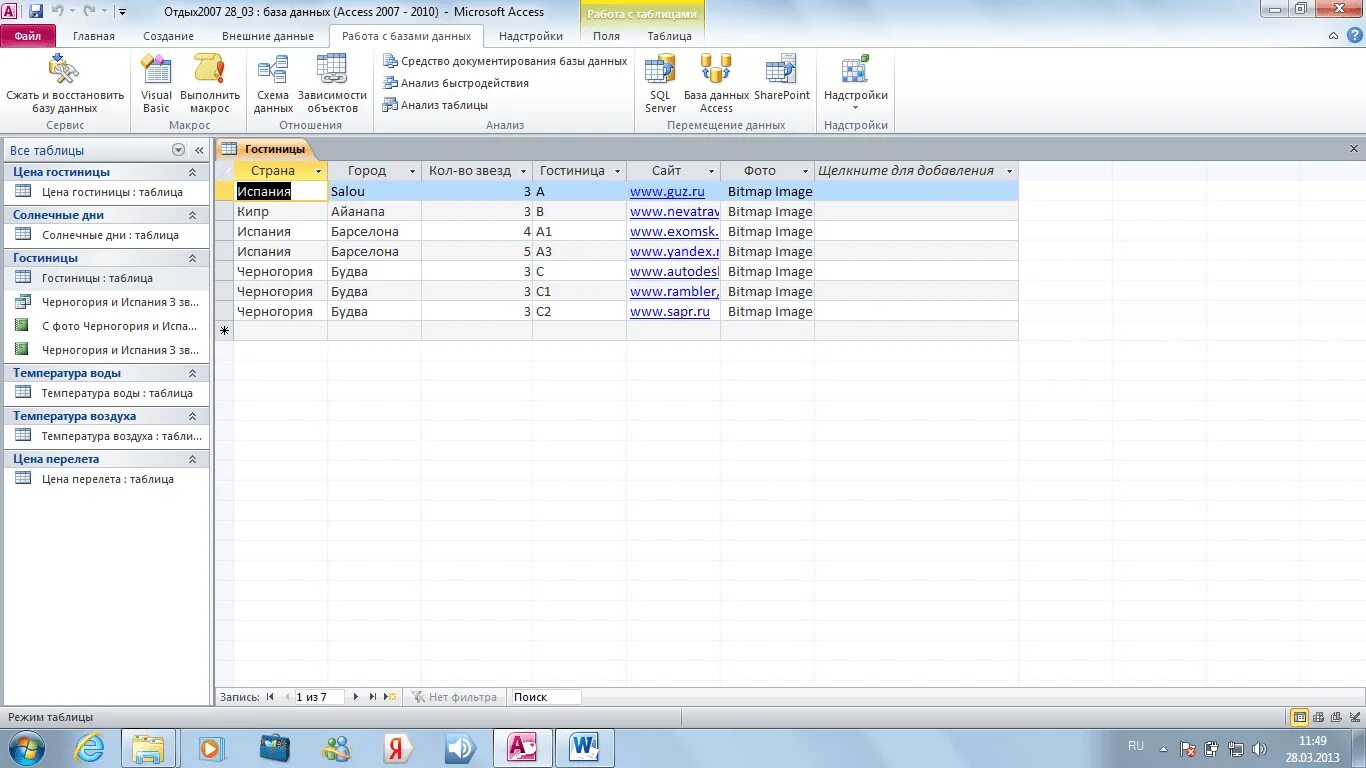
Task: Open Yandex application from taskbar
Action: pos(398,748)
